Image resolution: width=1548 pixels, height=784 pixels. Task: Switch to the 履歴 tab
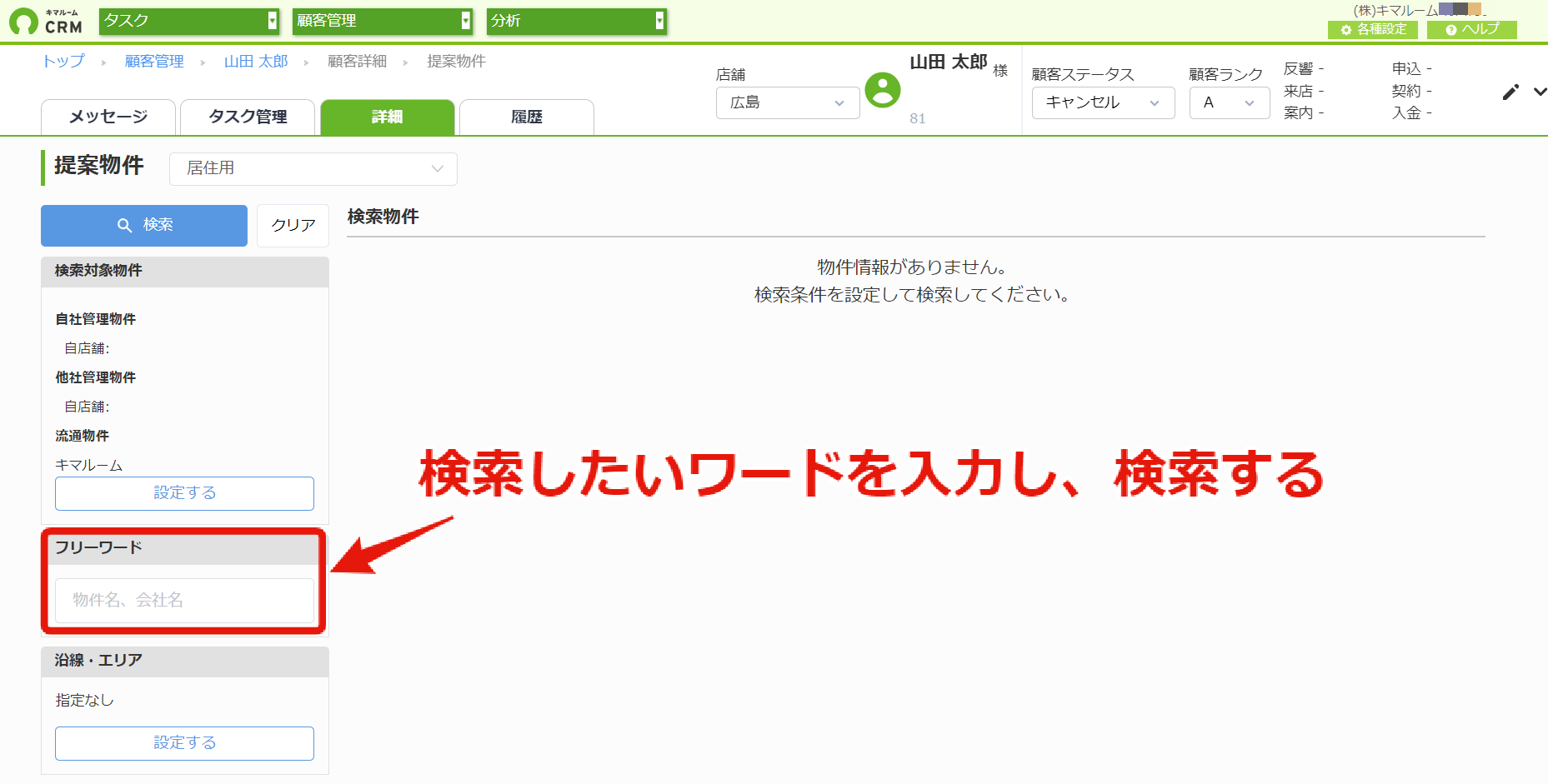click(527, 117)
